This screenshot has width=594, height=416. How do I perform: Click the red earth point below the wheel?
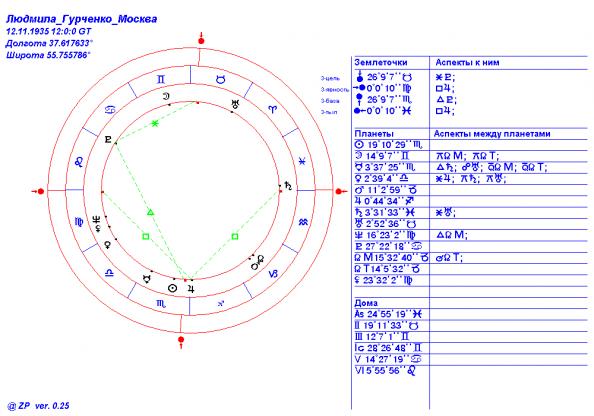pos(181,341)
